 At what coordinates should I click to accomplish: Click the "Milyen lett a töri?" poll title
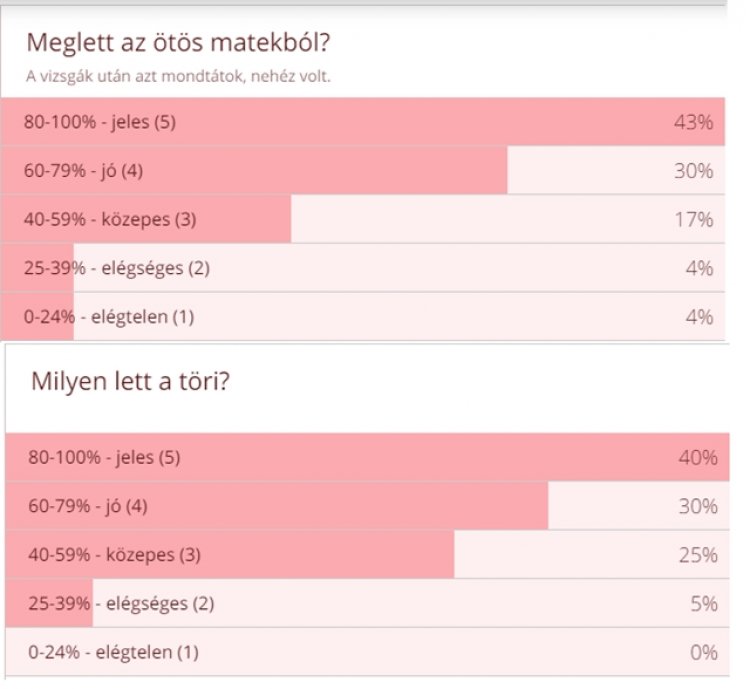click(130, 382)
